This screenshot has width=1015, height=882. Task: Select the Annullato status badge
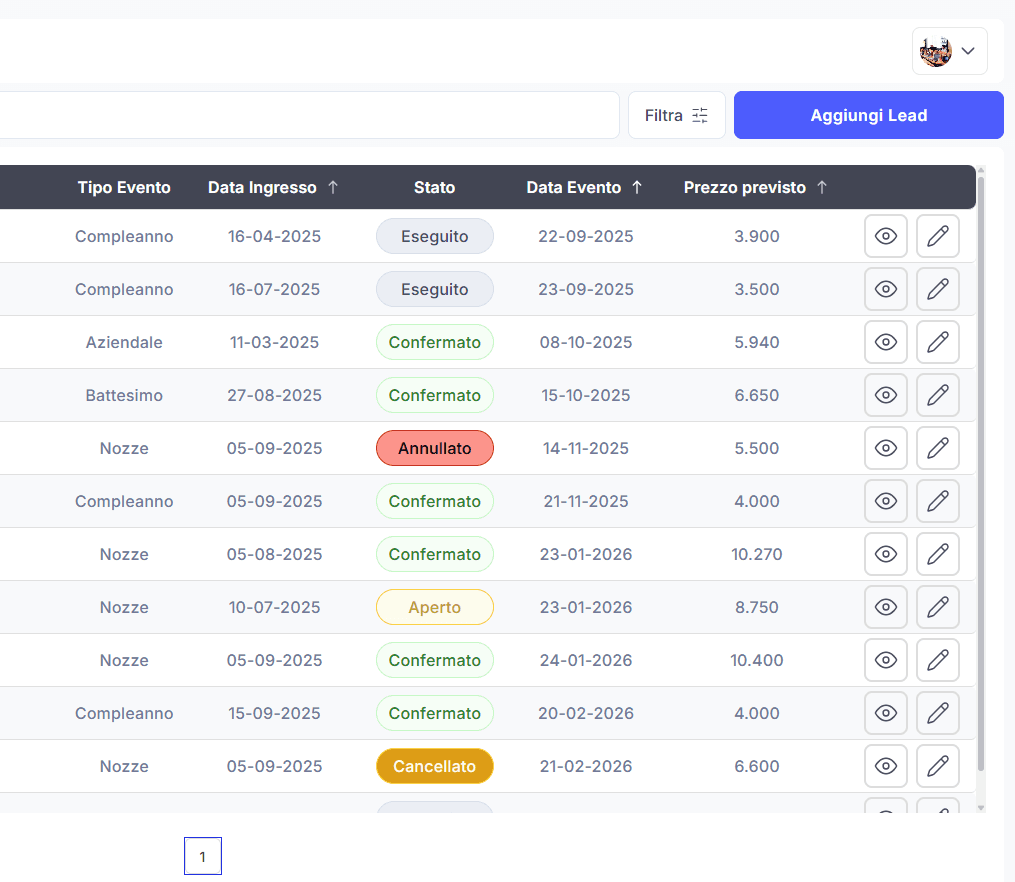[x=434, y=448]
